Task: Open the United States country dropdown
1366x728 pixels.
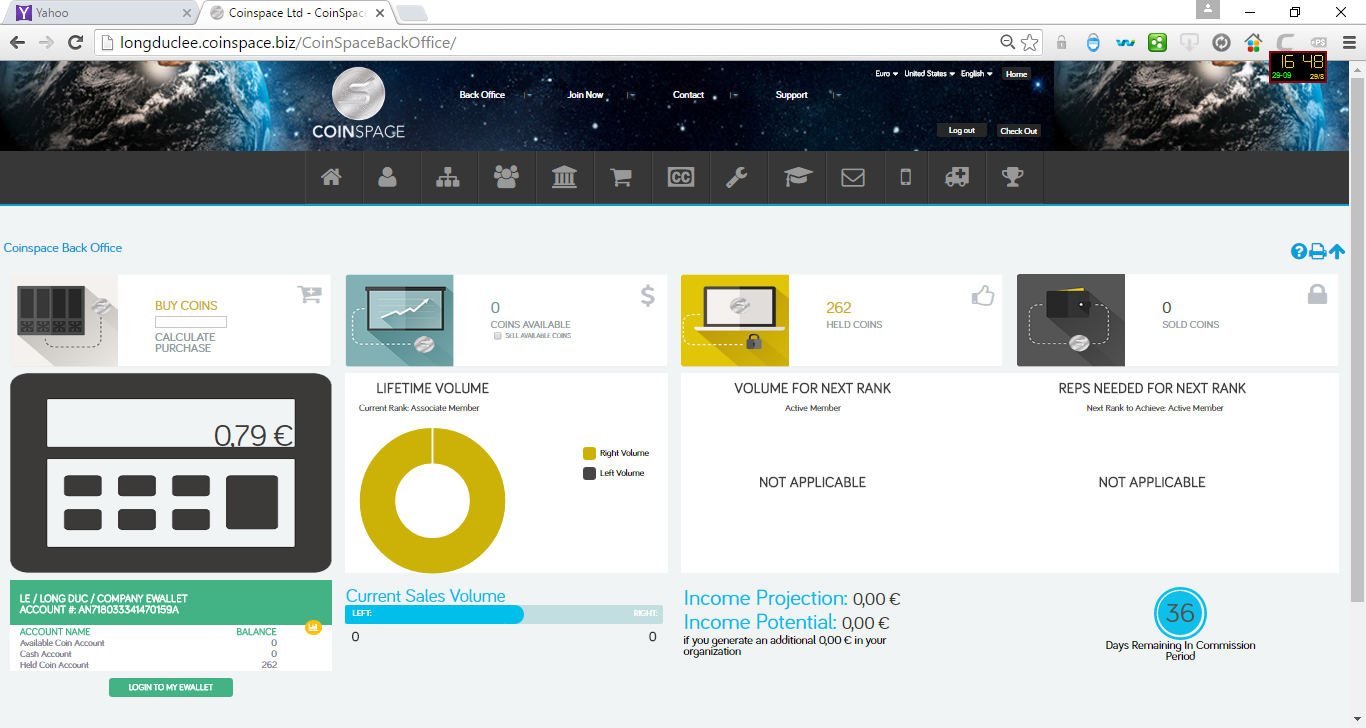Action: (929, 74)
